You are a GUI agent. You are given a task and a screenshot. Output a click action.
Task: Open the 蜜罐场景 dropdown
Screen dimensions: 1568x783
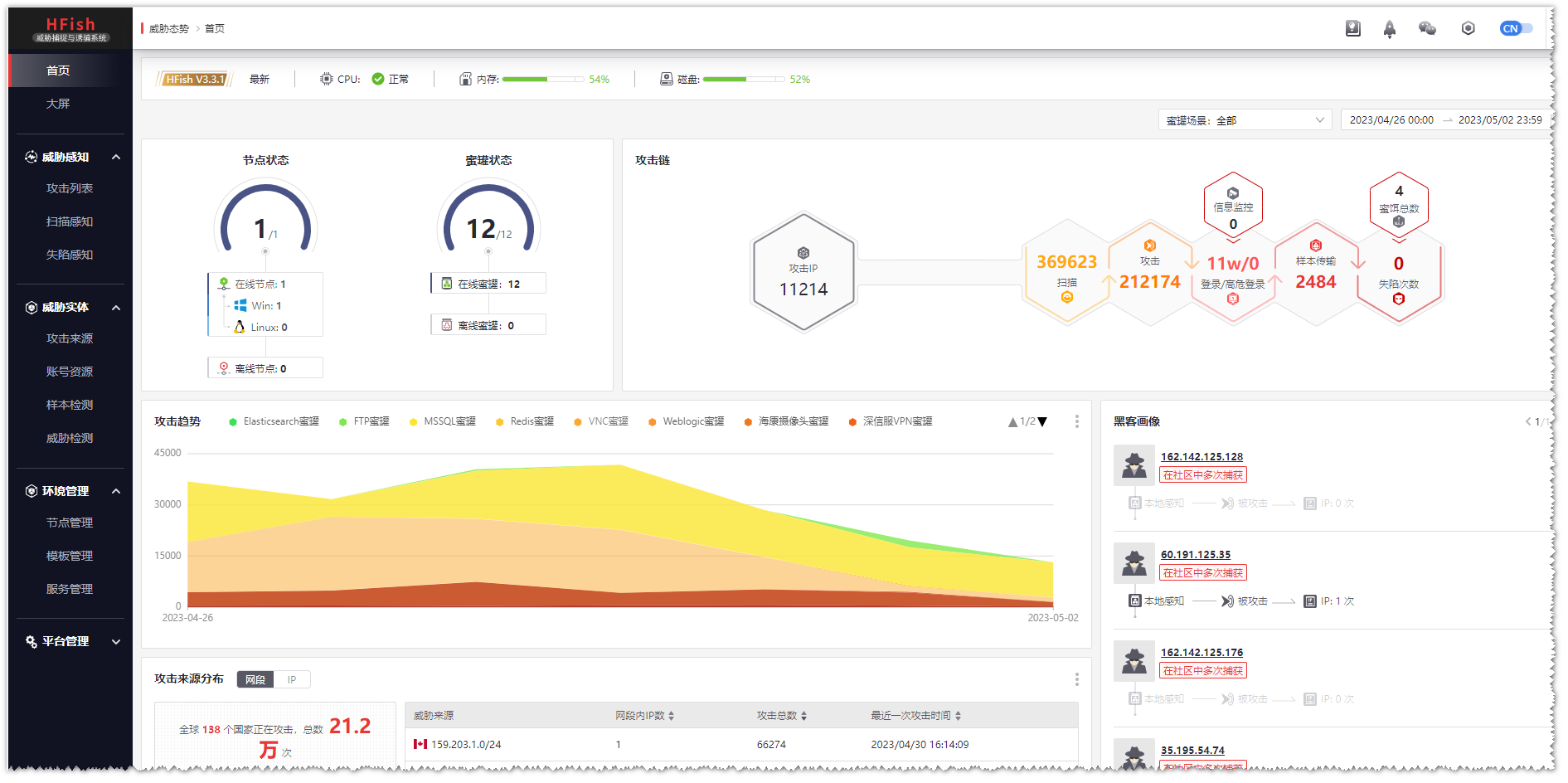1244,120
